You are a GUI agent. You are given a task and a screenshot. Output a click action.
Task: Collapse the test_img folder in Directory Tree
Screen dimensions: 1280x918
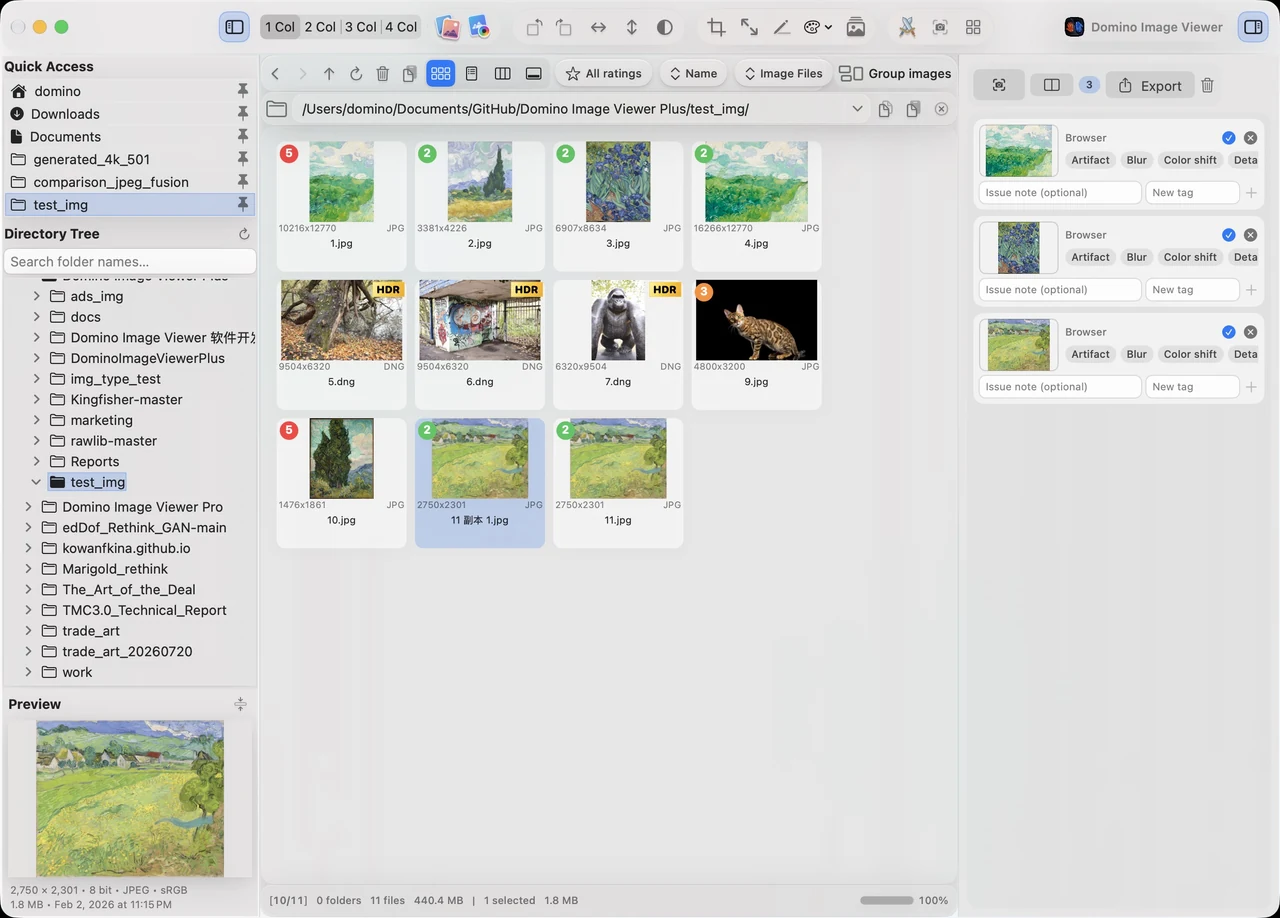point(37,482)
